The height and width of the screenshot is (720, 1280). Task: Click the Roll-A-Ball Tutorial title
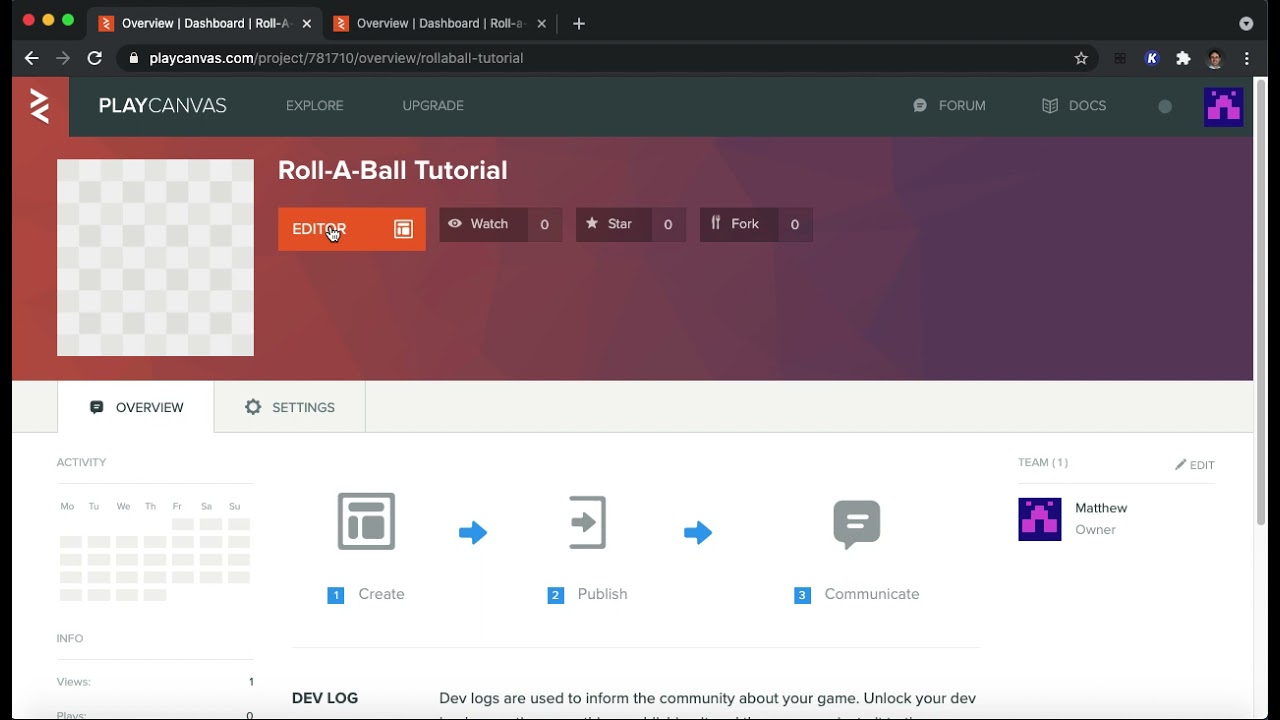393,170
